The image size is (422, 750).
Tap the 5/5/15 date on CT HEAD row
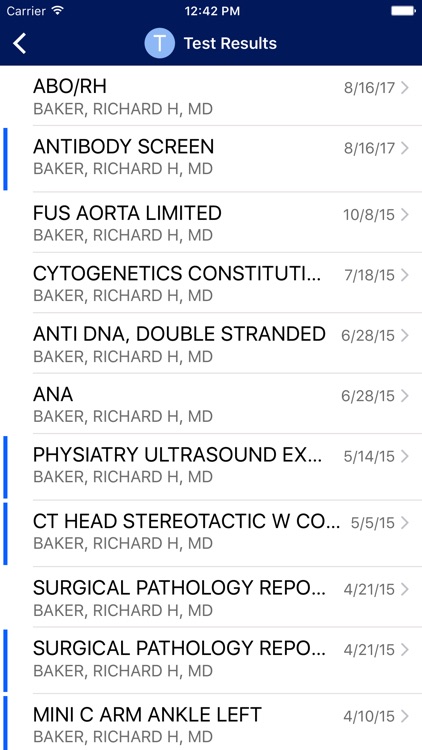pos(373,523)
